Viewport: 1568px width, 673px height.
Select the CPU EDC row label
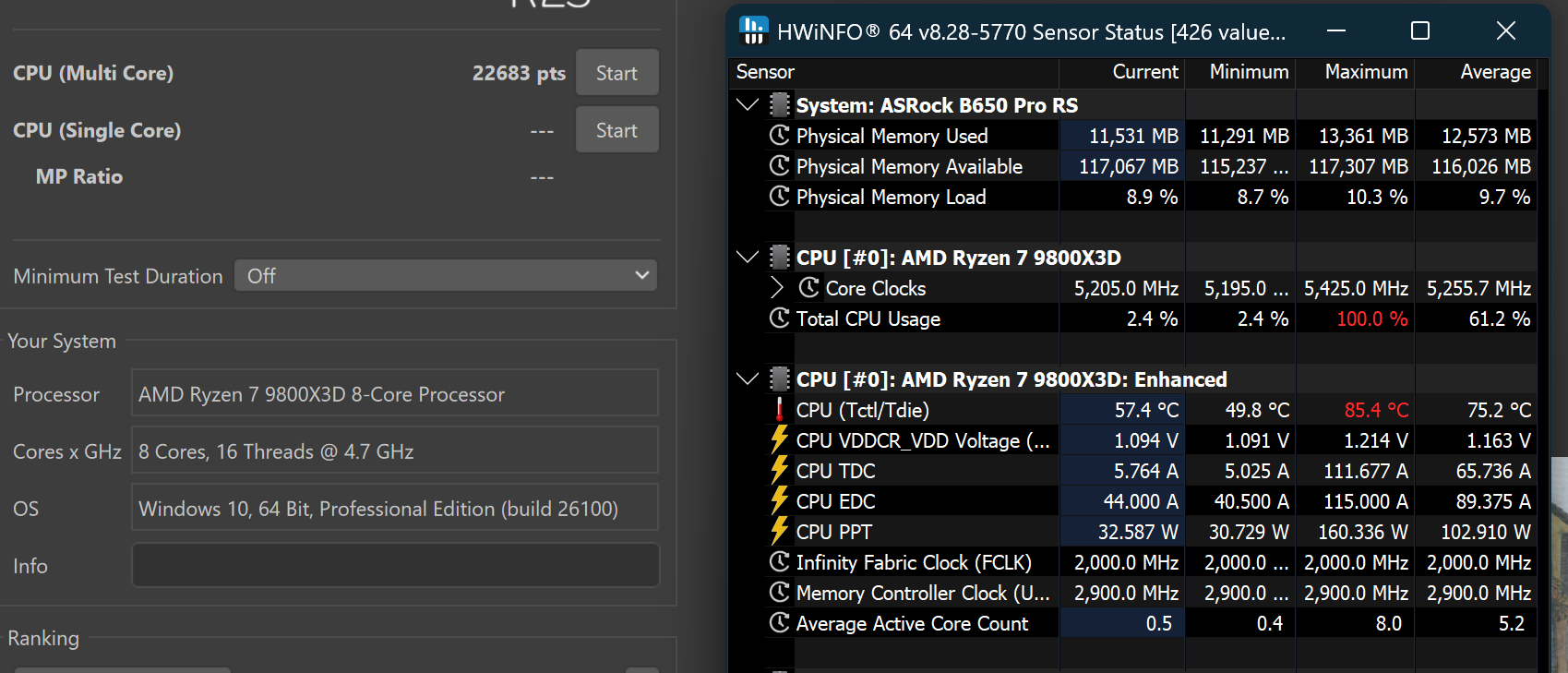pos(835,501)
